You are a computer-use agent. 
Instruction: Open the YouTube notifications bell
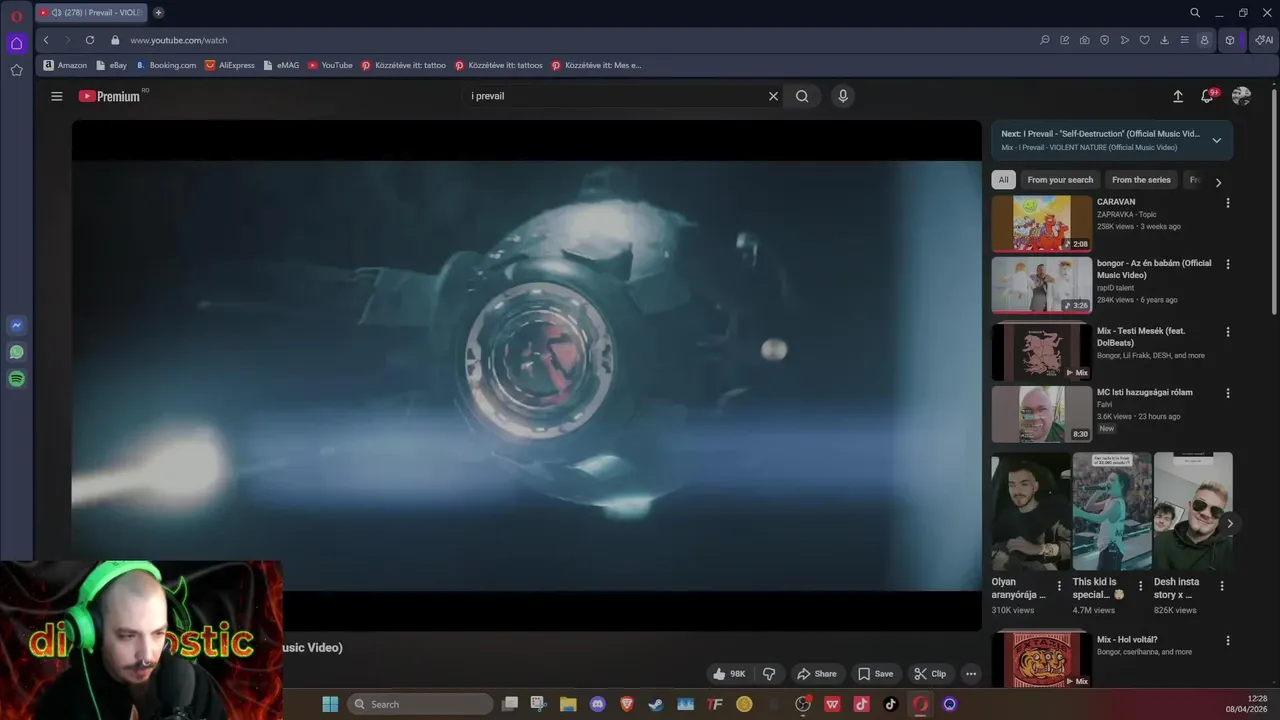1208,96
